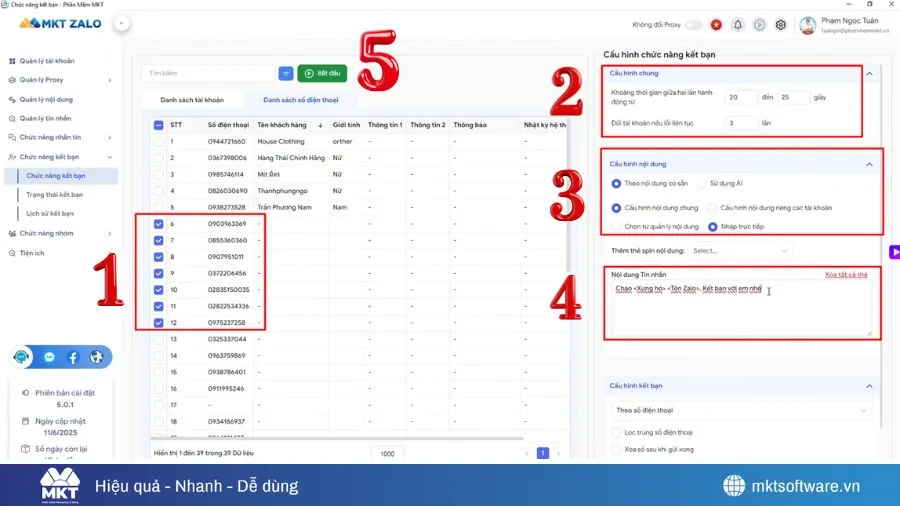Switch to Danh sách tài khoản tab
The height and width of the screenshot is (506, 900).
[x=192, y=100]
